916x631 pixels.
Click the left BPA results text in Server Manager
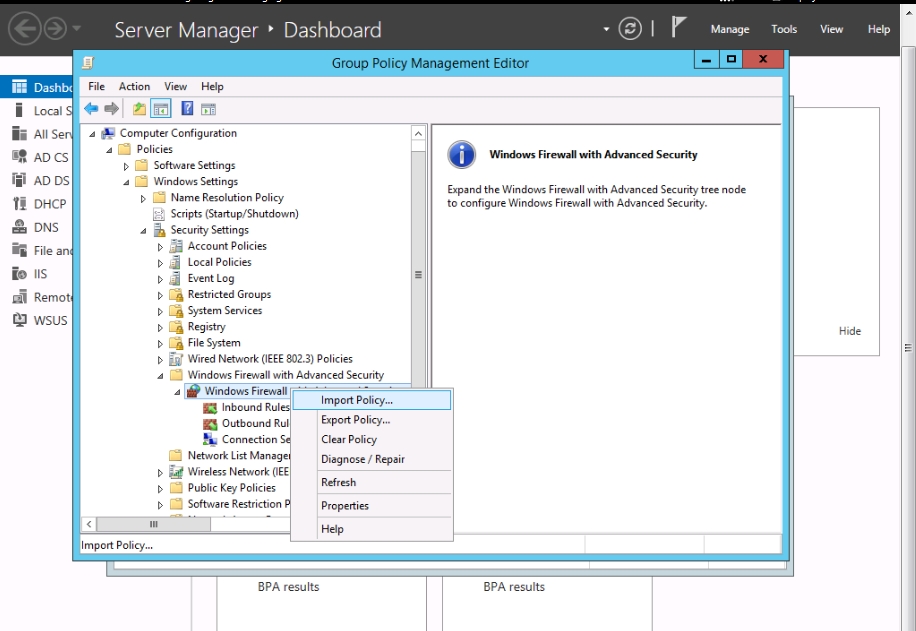[289, 587]
